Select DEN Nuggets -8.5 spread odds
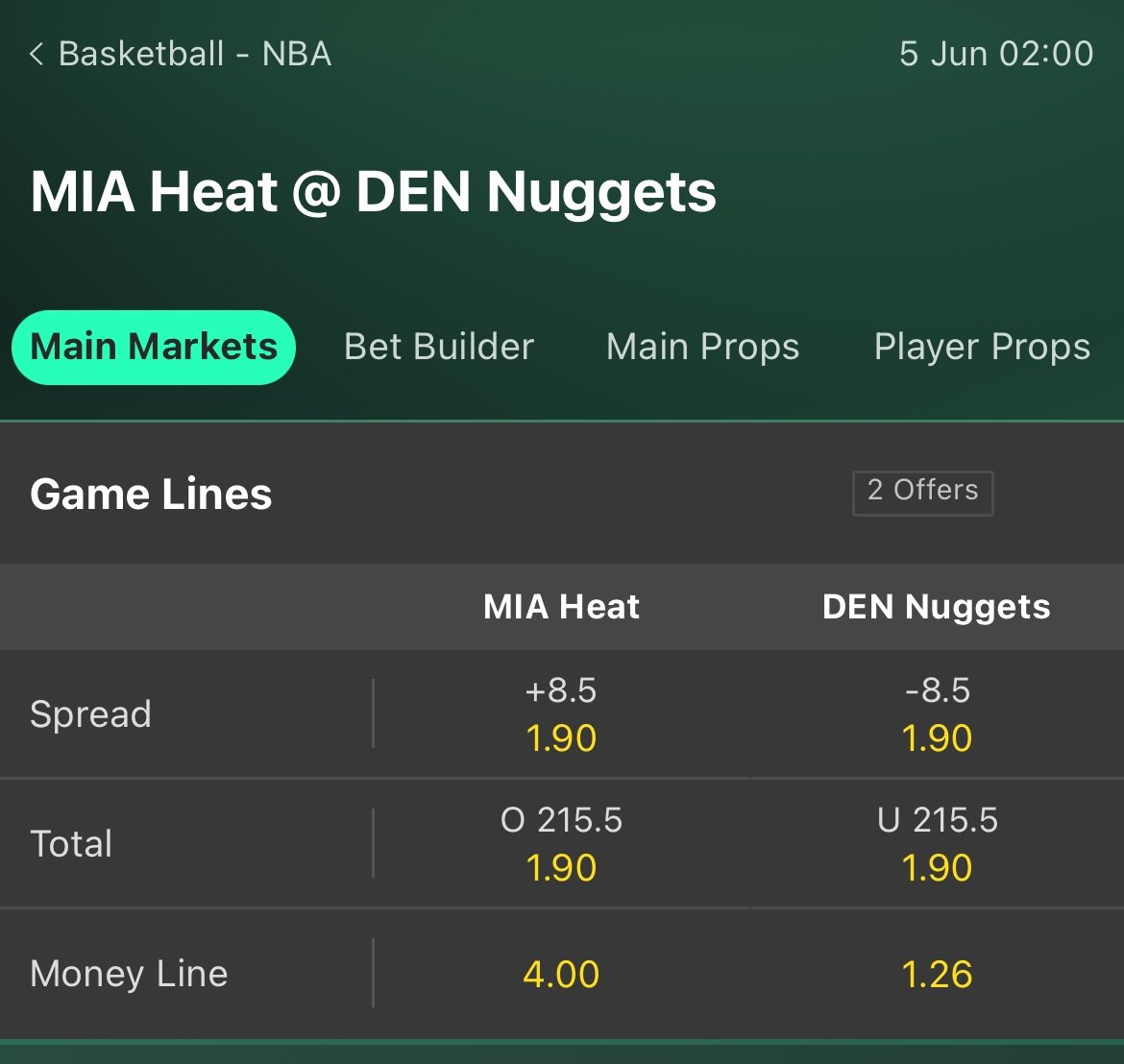Screen dimensions: 1124x1064 point(937,714)
